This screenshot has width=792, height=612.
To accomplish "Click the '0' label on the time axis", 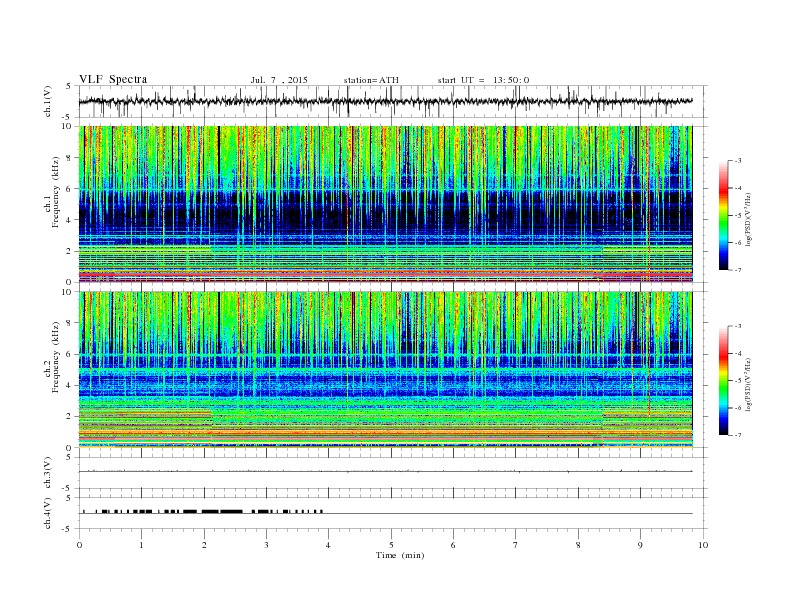I will [x=79, y=545].
